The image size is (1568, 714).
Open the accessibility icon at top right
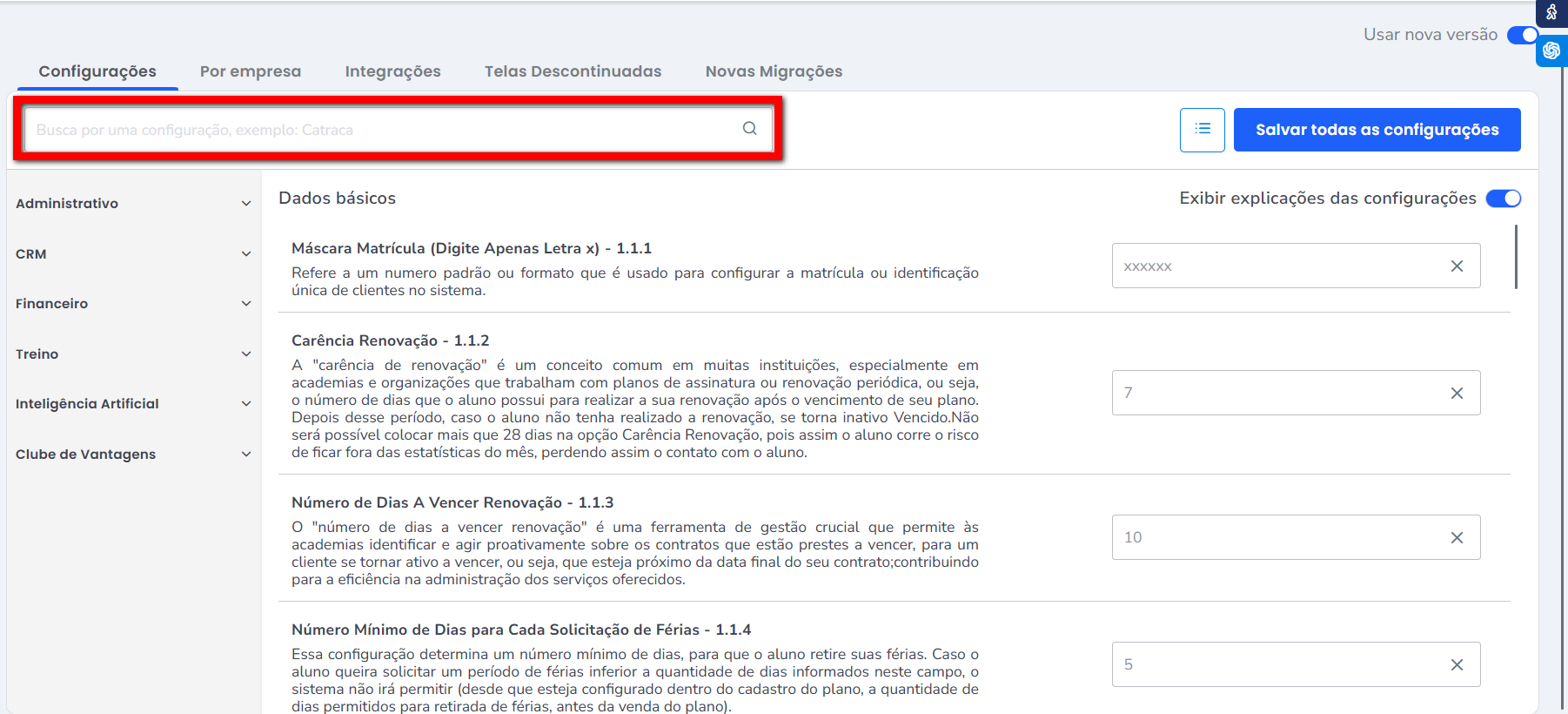pos(1551,13)
